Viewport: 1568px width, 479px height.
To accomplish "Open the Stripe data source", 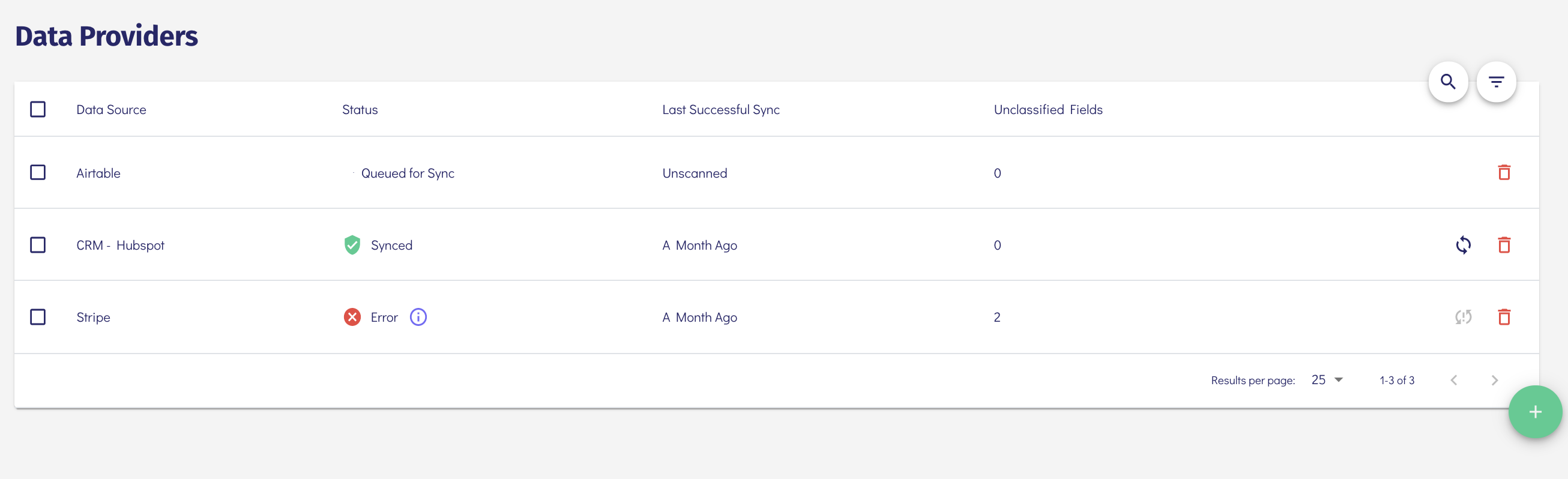I will 93,318.
